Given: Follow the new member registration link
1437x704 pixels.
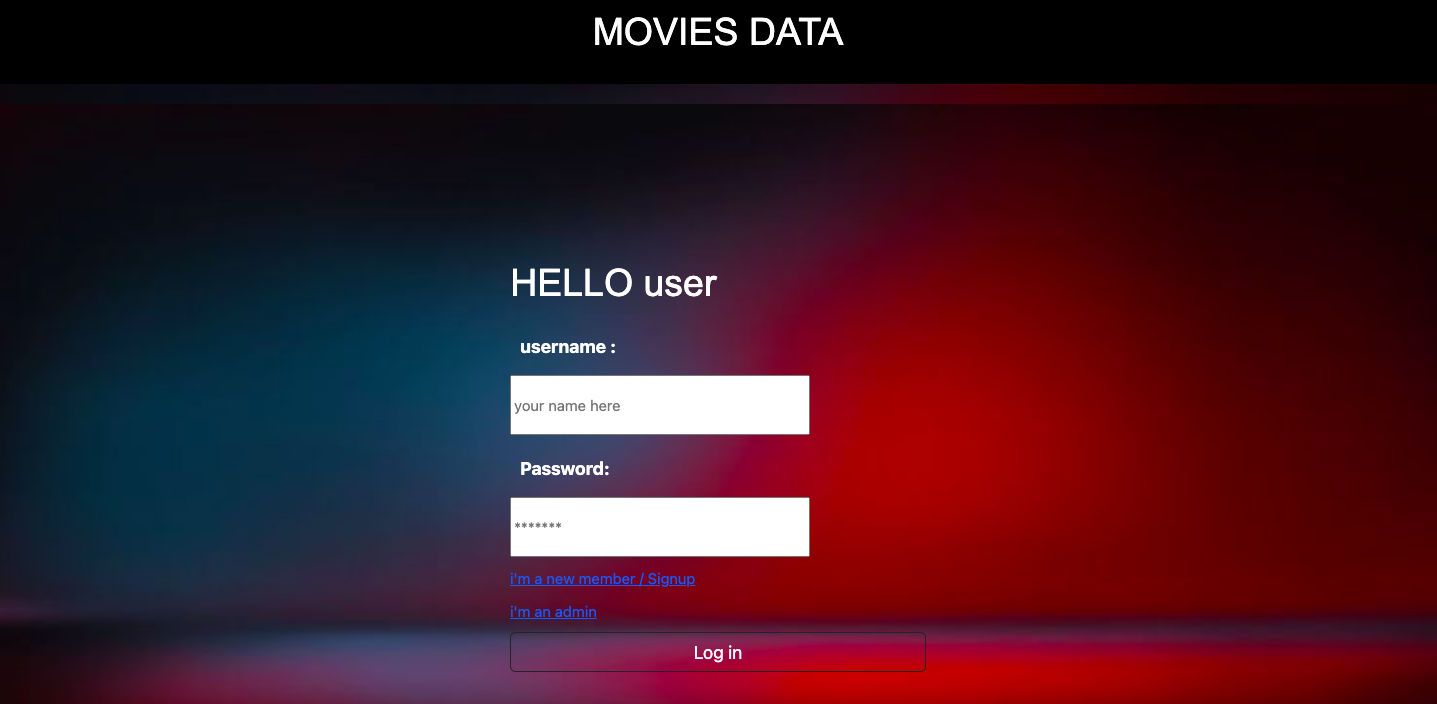Looking at the screenshot, I should click(x=602, y=578).
